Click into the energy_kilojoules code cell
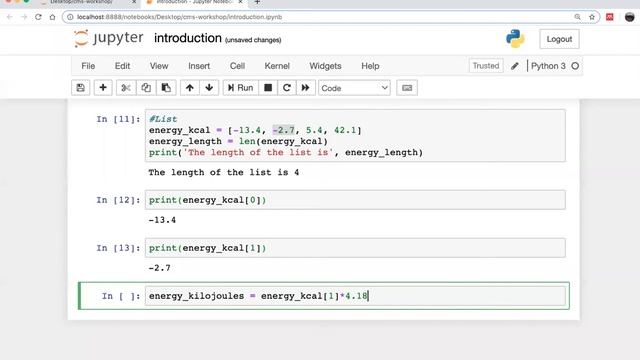The height and width of the screenshot is (360, 640). (355, 296)
